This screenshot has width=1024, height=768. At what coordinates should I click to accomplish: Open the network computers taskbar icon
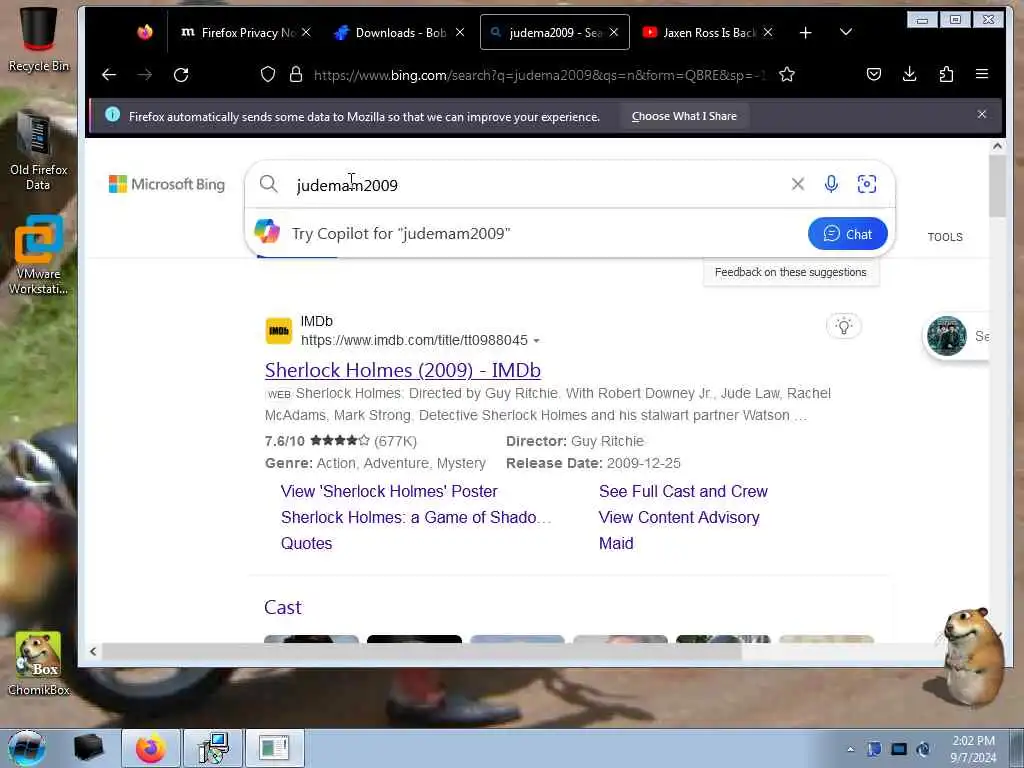[x=213, y=748]
